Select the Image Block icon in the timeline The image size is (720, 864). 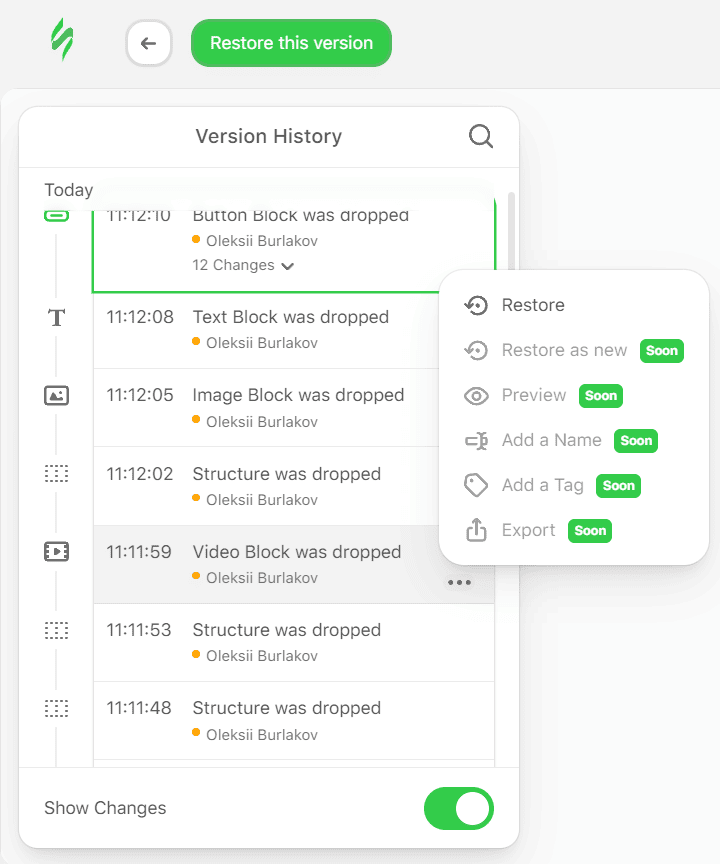[x=56, y=395]
